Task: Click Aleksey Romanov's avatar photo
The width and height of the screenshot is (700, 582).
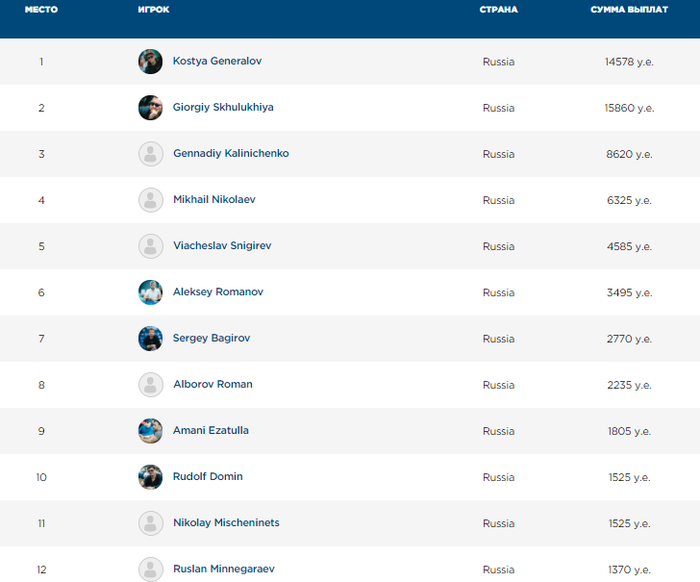Action: [150, 292]
